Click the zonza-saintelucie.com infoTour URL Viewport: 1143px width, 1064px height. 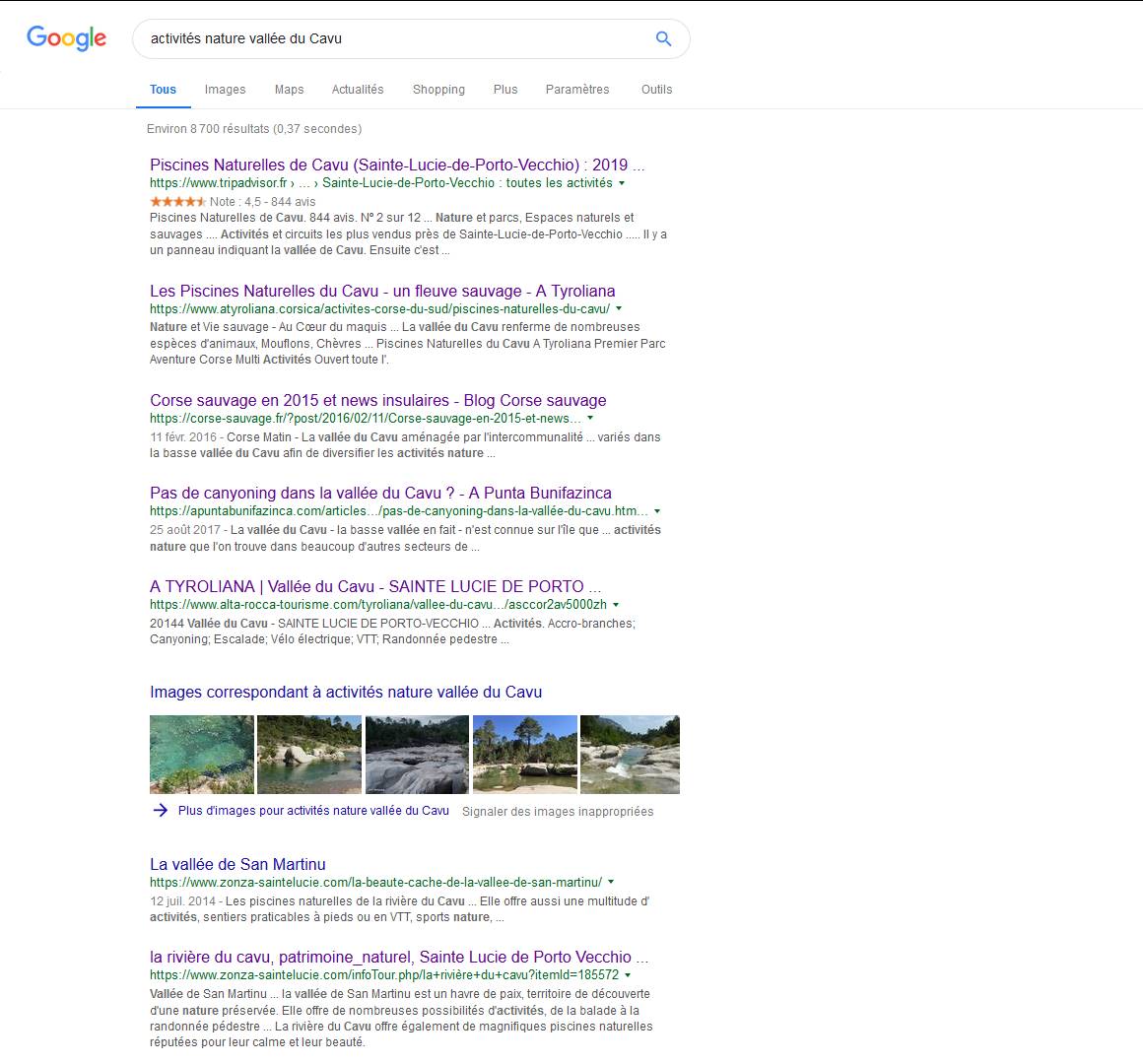click(x=384, y=975)
